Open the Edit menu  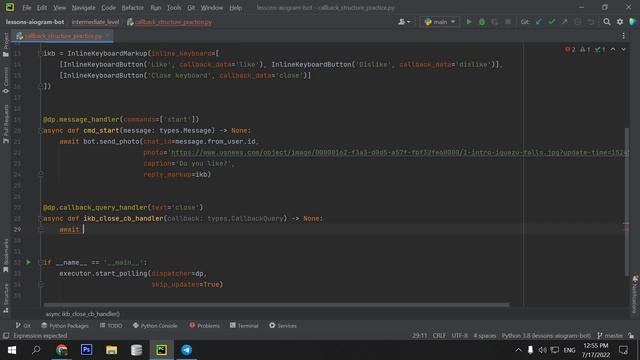(42, 8)
